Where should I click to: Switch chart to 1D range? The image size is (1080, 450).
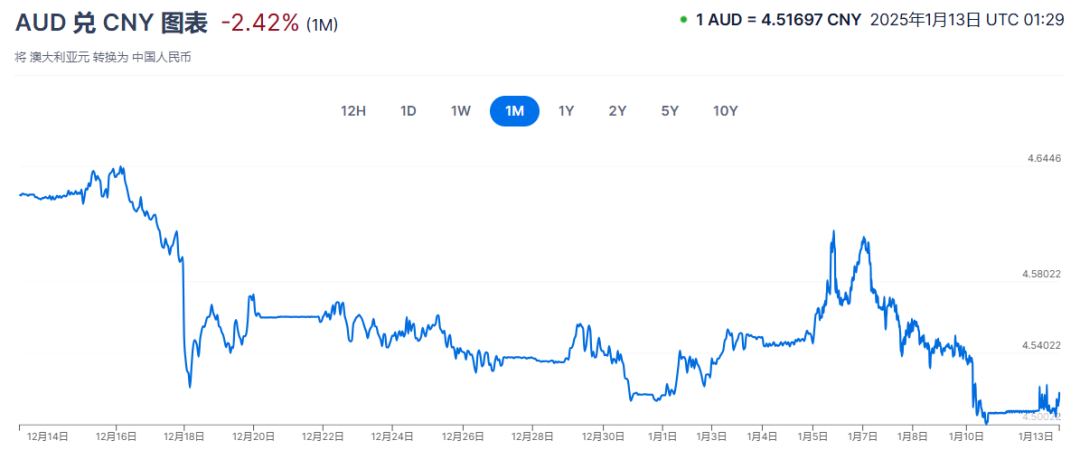coord(408,111)
